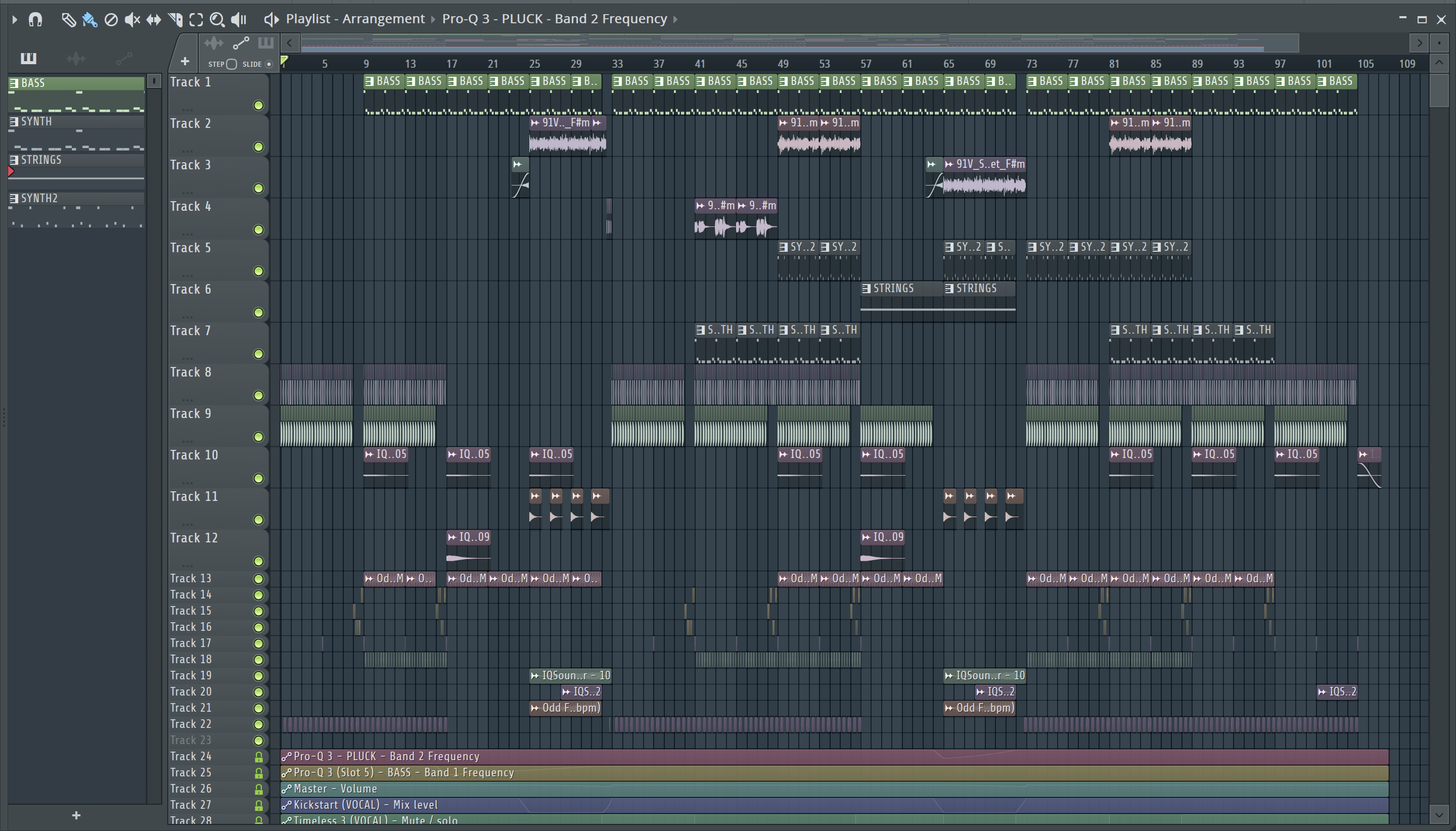Click bar 49 on the timeline ruler
This screenshot has width=1456, height=831.
783,64
